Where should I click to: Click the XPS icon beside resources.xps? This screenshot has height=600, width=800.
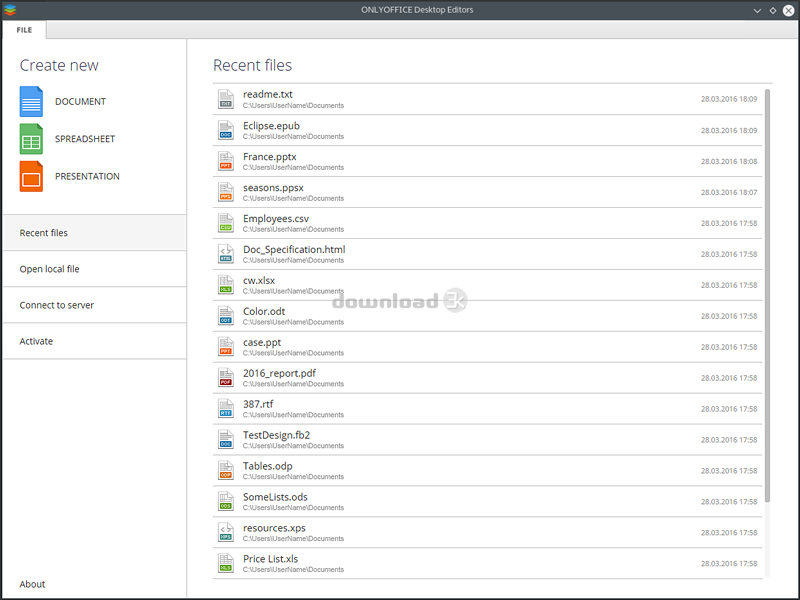point(226,533)
